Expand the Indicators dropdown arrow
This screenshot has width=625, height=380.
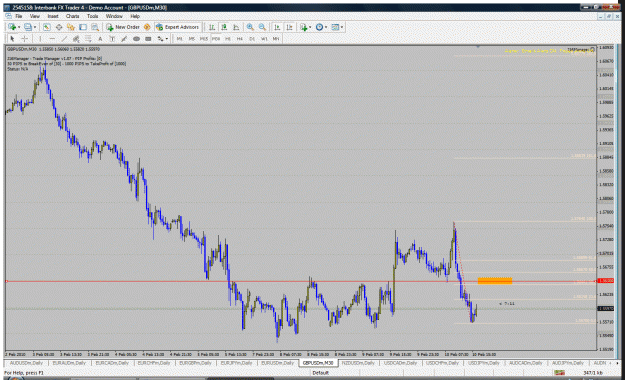click(310, 27)
